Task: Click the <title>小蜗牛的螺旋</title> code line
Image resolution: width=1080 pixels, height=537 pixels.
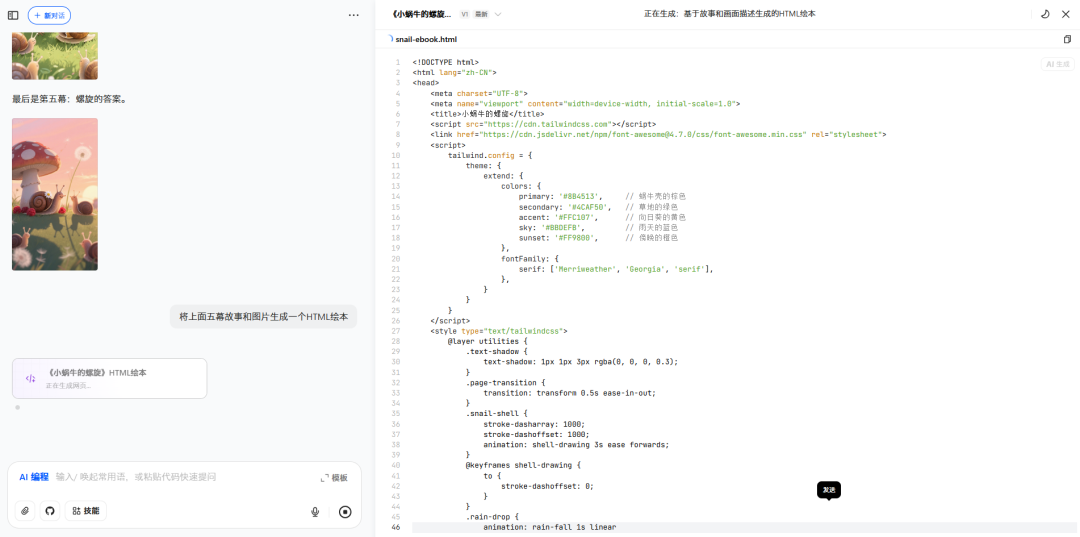Action: point(487,114)
